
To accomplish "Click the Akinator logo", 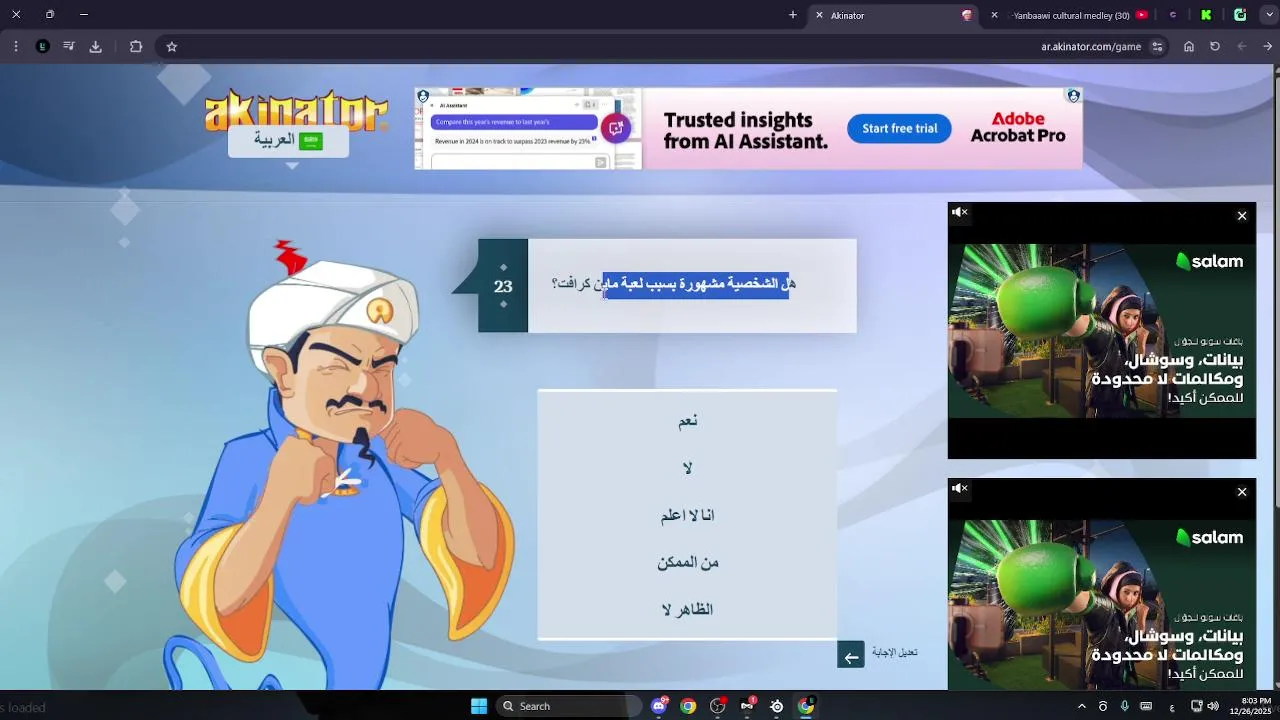I will 296,110.
